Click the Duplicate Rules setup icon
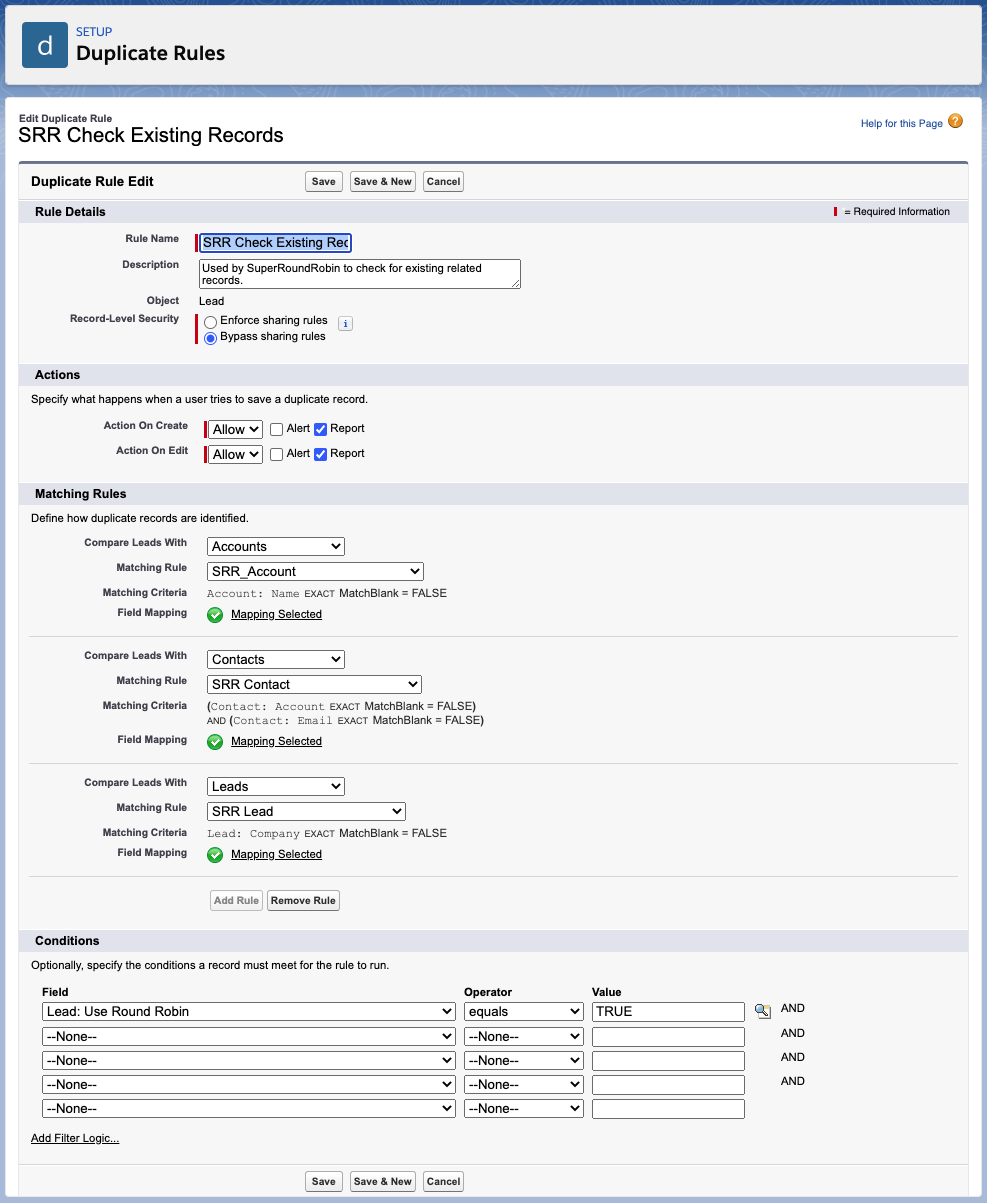 [45, 44]
